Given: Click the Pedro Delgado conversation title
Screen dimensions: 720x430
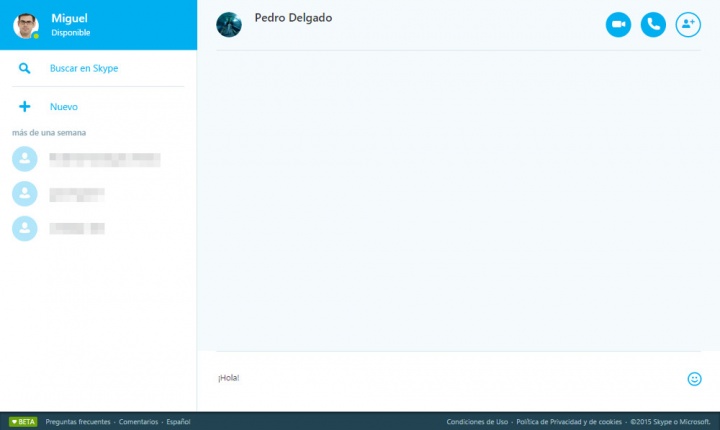Looking at the screenshot, I should (x=293, y=17).
